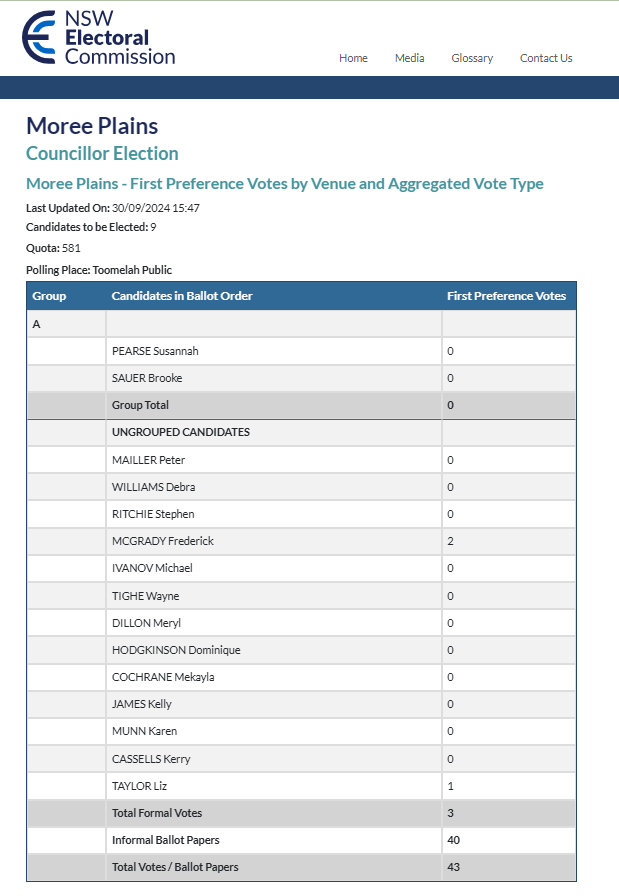
Task: Click the Informal Ballot Papers value 40
Action: click(x=454, y=840)
